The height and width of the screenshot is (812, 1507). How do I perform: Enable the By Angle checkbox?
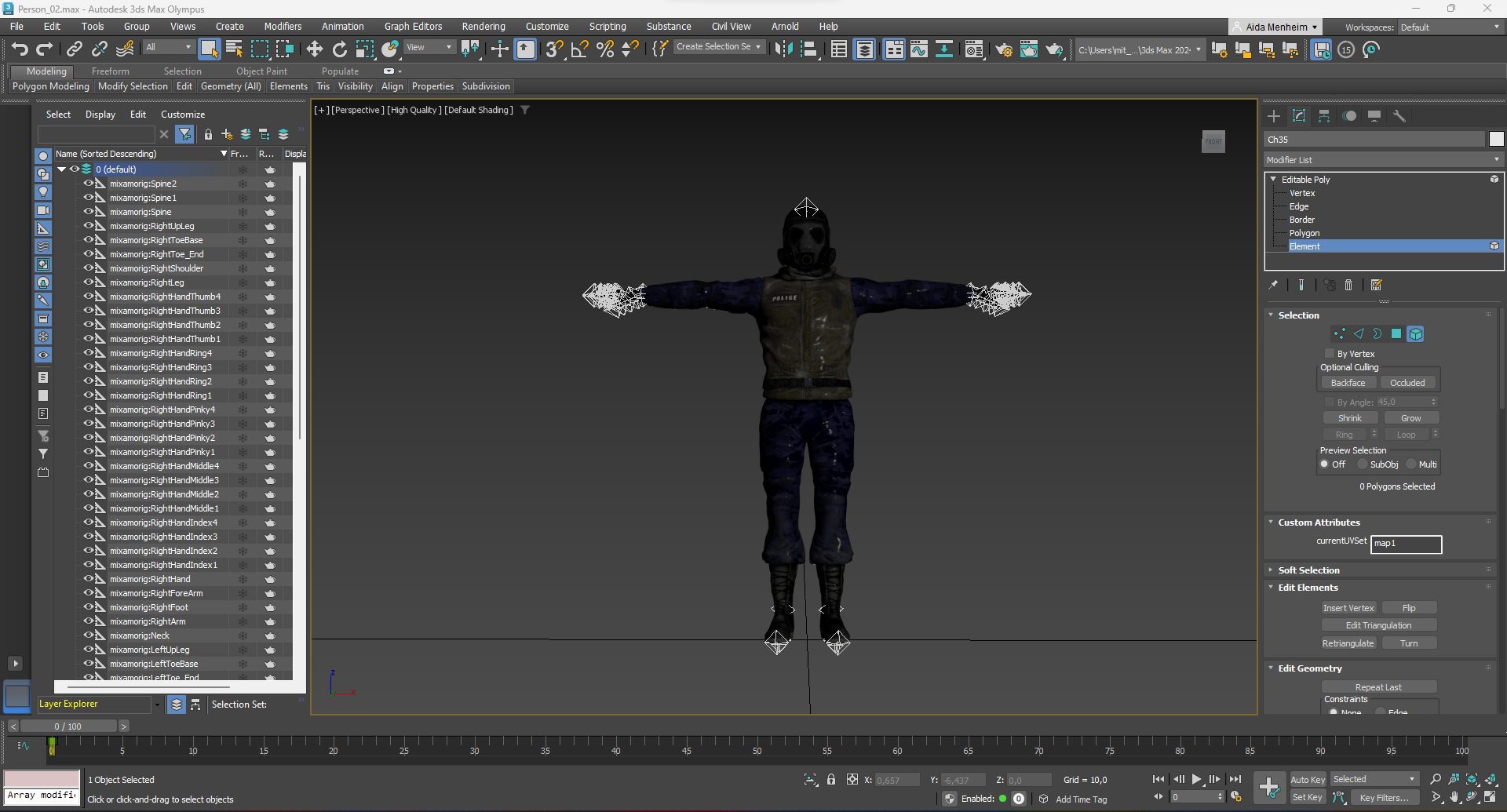tap(1330, 402)
